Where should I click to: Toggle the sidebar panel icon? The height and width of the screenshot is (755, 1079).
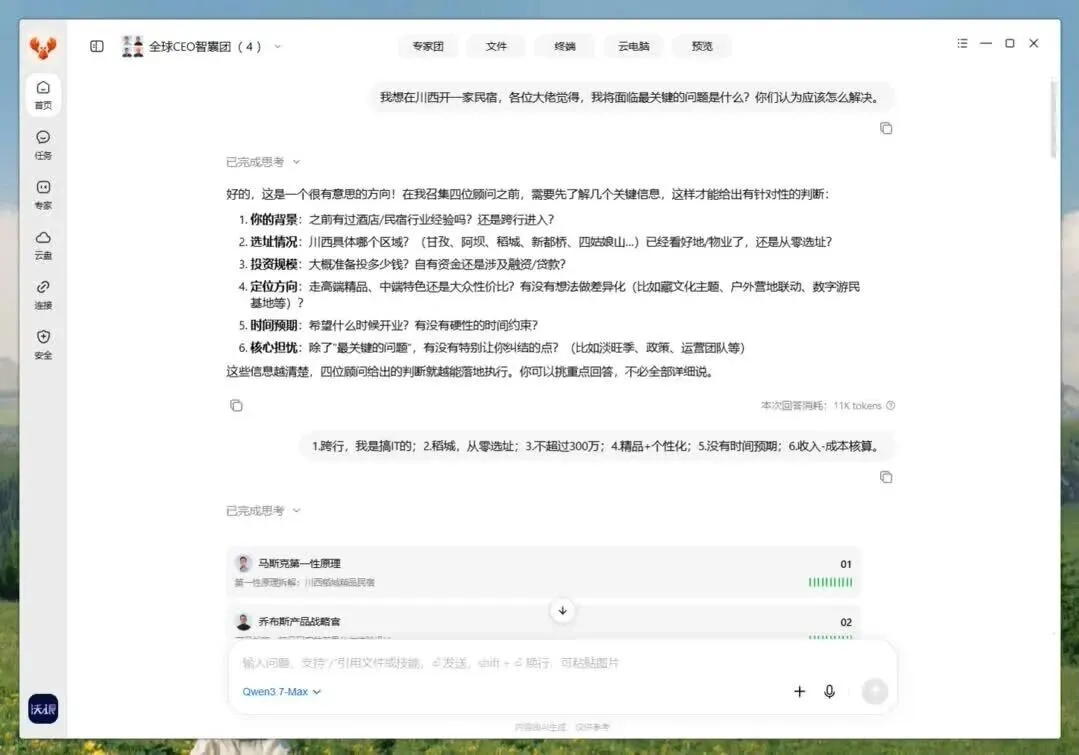pyautogui.click(x=97, y=46)
